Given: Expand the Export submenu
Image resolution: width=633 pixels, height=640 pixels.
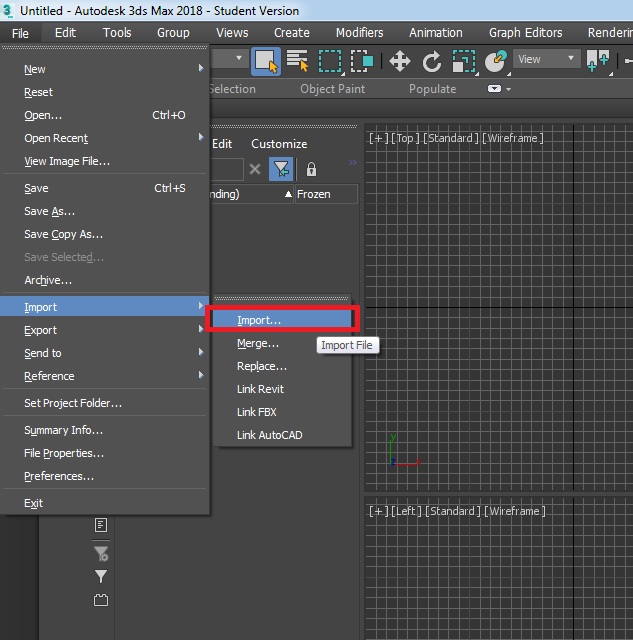Looking at the screenshot, I should coord(104,330).
